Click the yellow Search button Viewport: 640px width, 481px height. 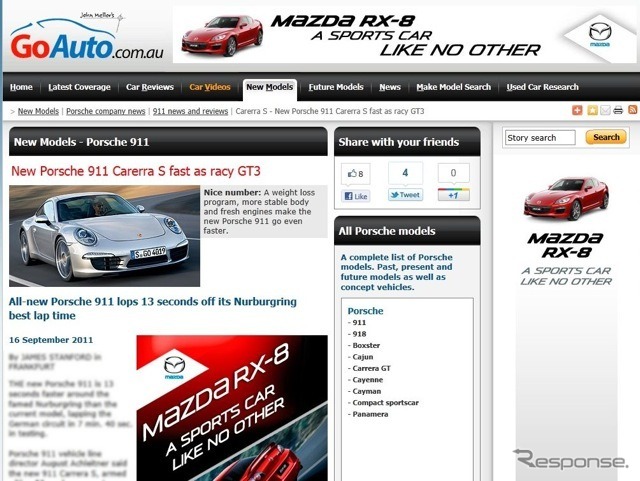[x=606, y=137]
